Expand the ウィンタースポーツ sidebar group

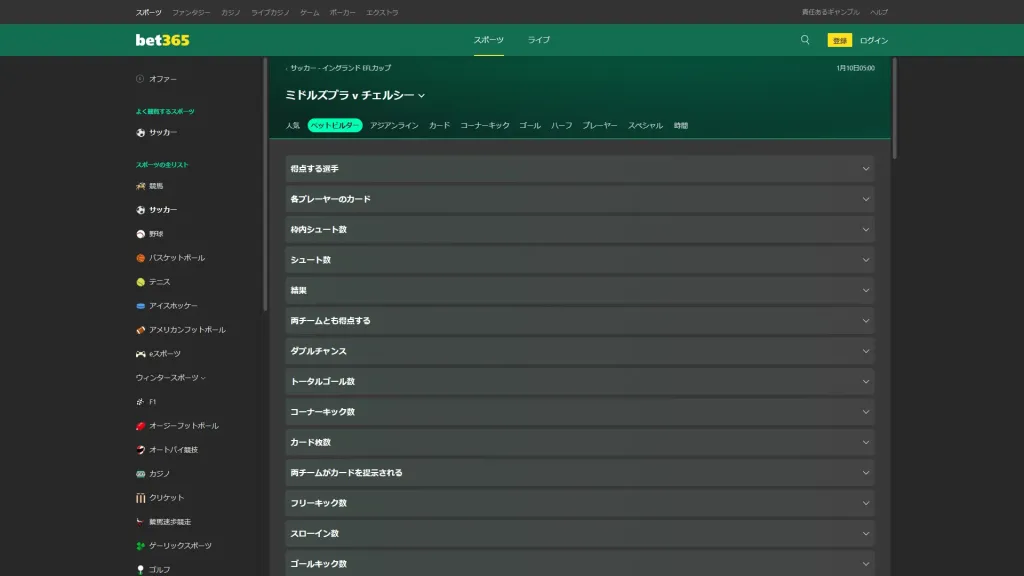point(171,378)
